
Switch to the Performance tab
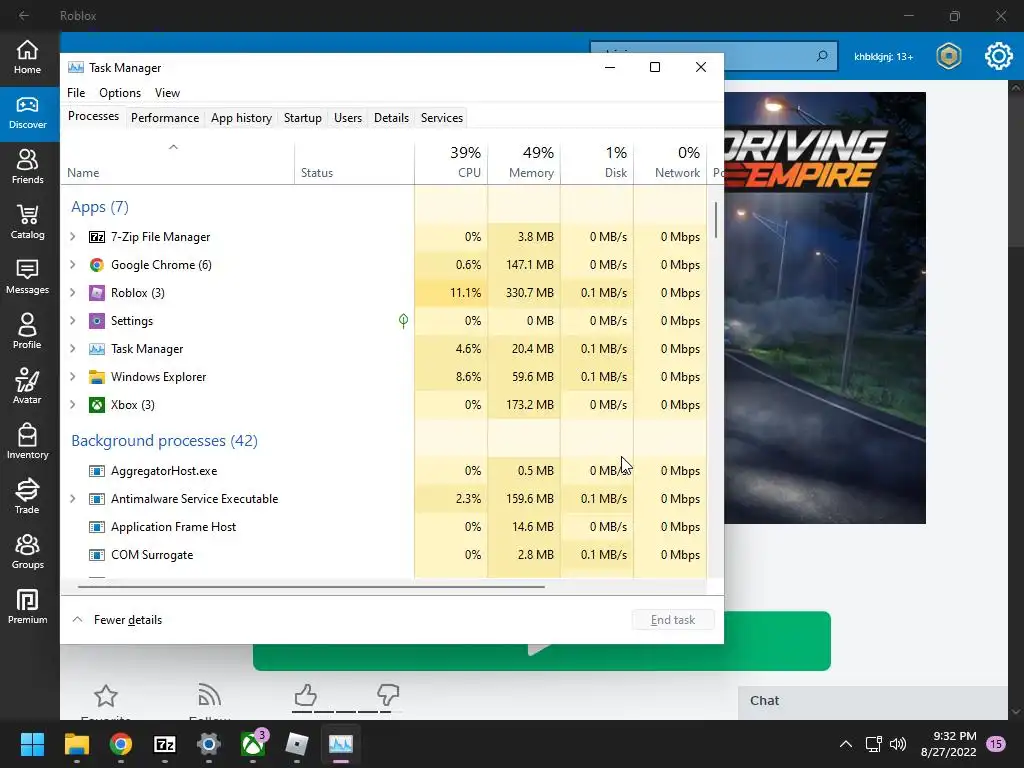pos(165,118)
